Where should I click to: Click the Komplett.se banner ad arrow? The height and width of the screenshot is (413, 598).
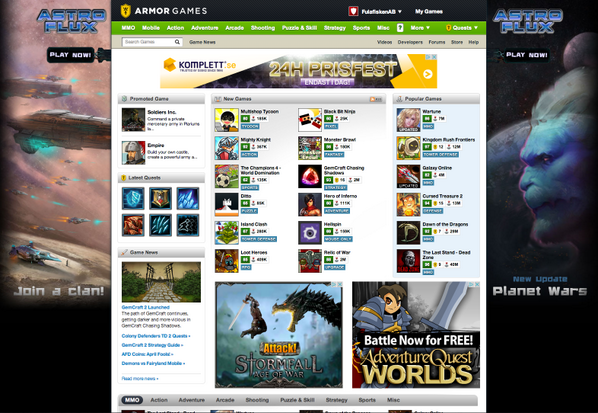(428, 74)
